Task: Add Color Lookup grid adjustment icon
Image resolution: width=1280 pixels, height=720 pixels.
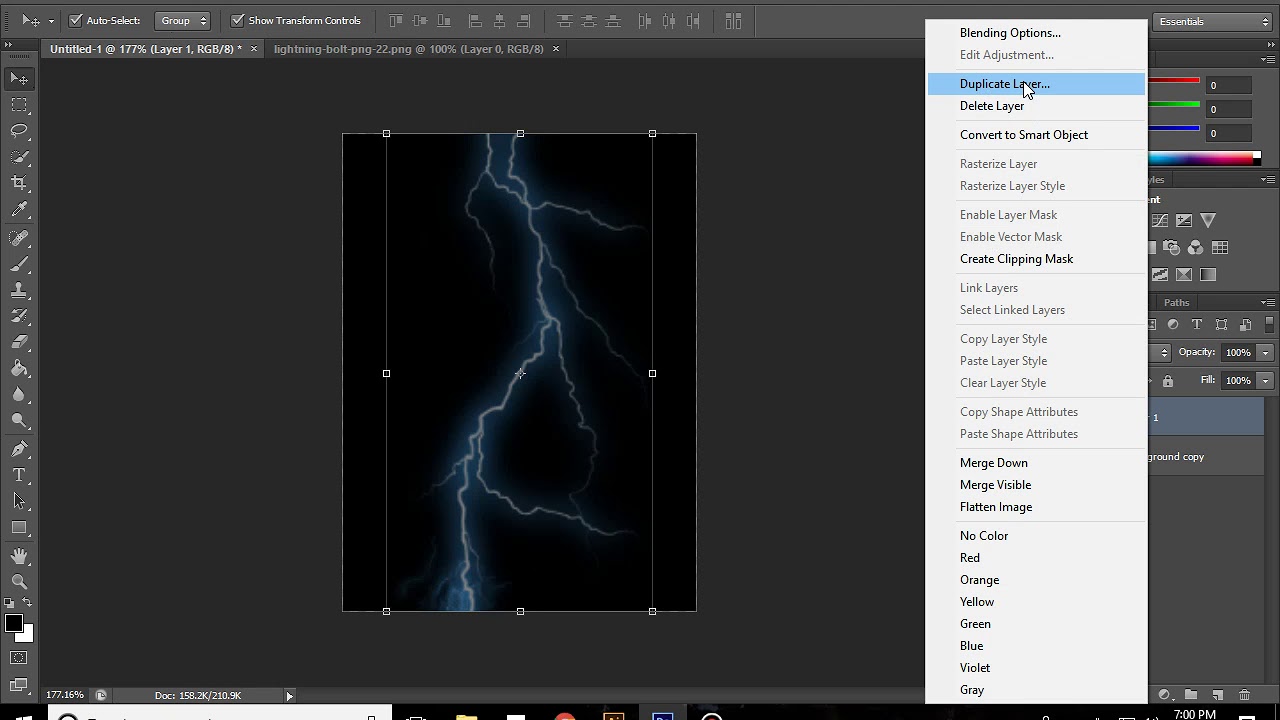Action: [1220, 248]
